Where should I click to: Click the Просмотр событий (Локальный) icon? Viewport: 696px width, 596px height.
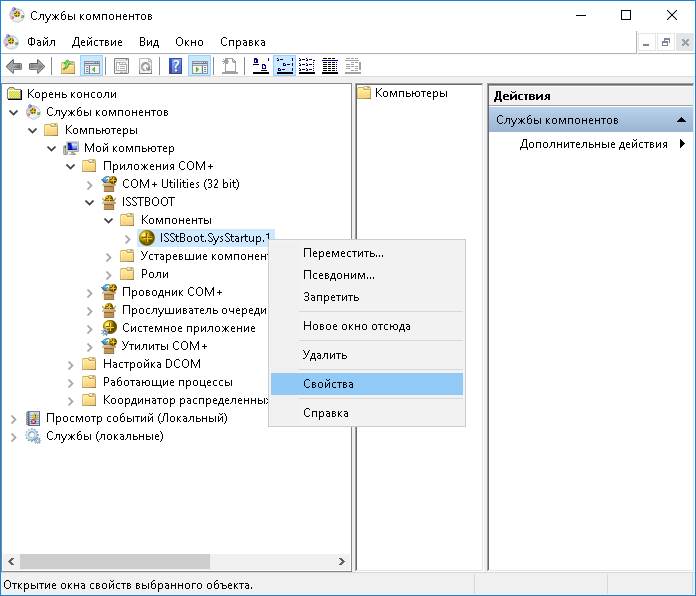coord(33,418)
